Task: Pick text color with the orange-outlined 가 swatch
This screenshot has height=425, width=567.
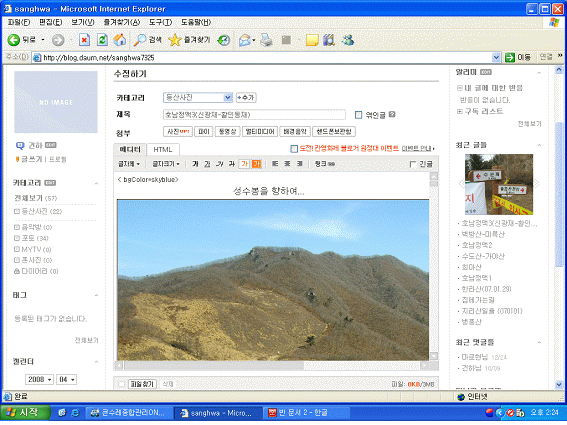Action: (x=244, y=164)
